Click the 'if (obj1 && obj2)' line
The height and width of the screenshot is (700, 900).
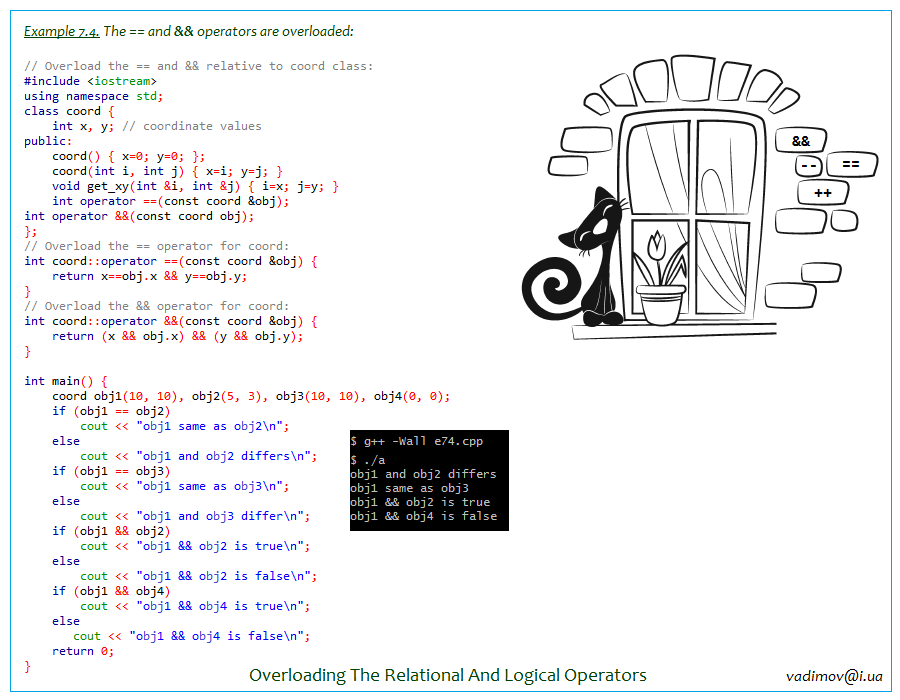pos(111,531)
